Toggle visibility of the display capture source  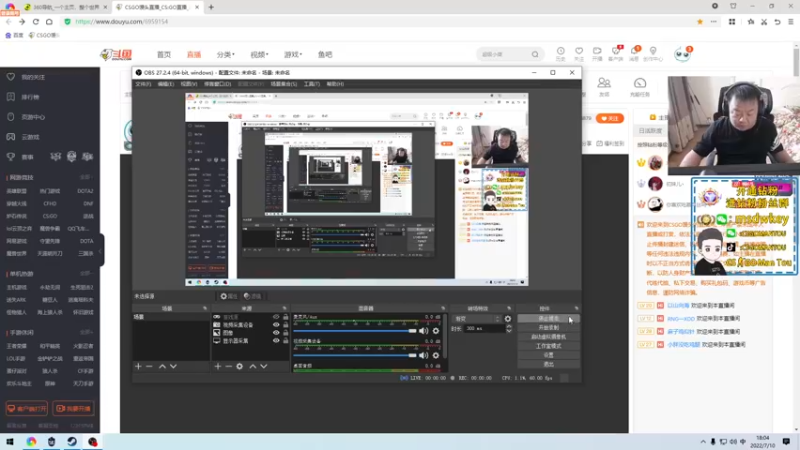coord(276,340)
